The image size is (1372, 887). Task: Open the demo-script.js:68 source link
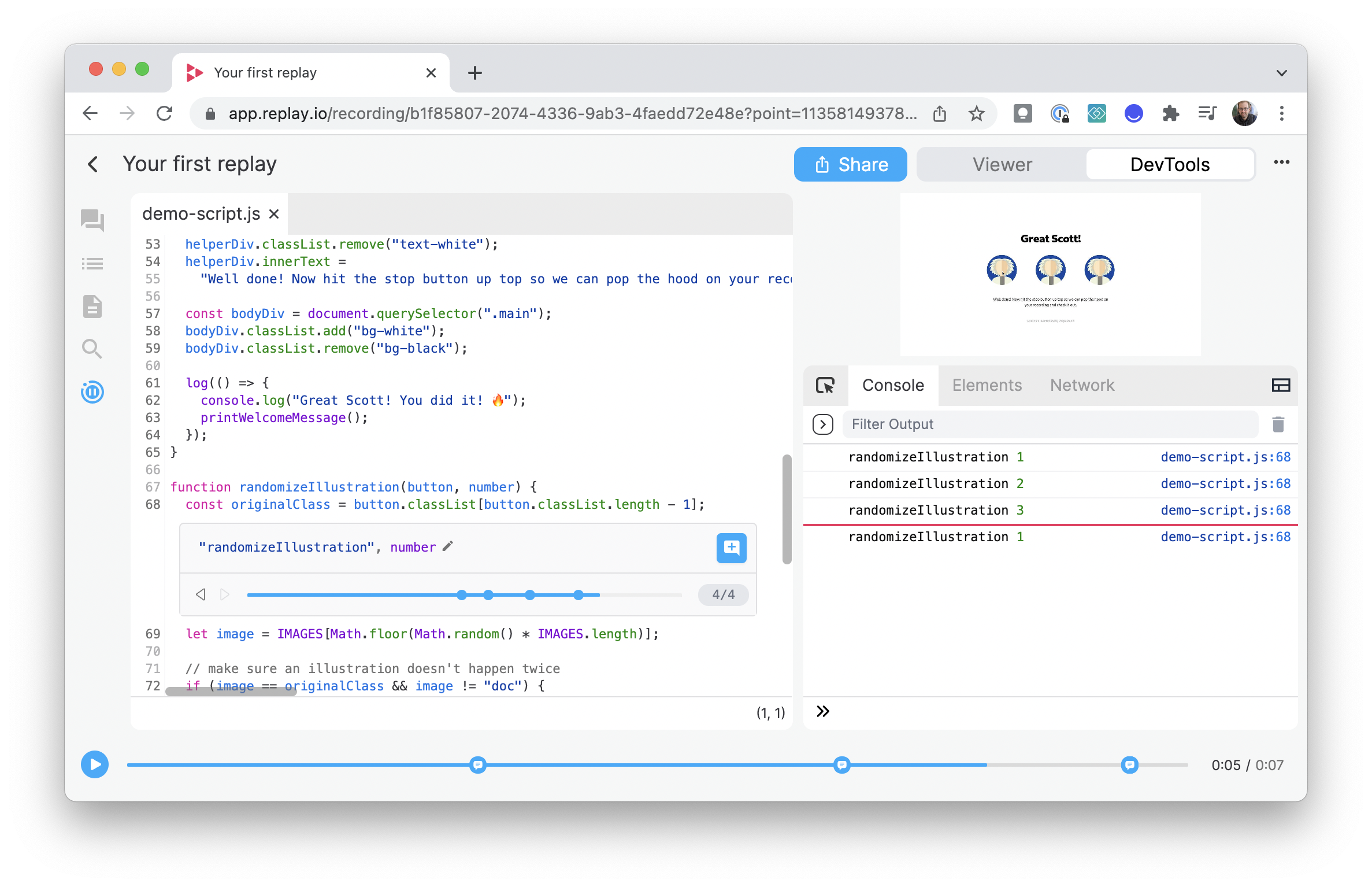1226,457
